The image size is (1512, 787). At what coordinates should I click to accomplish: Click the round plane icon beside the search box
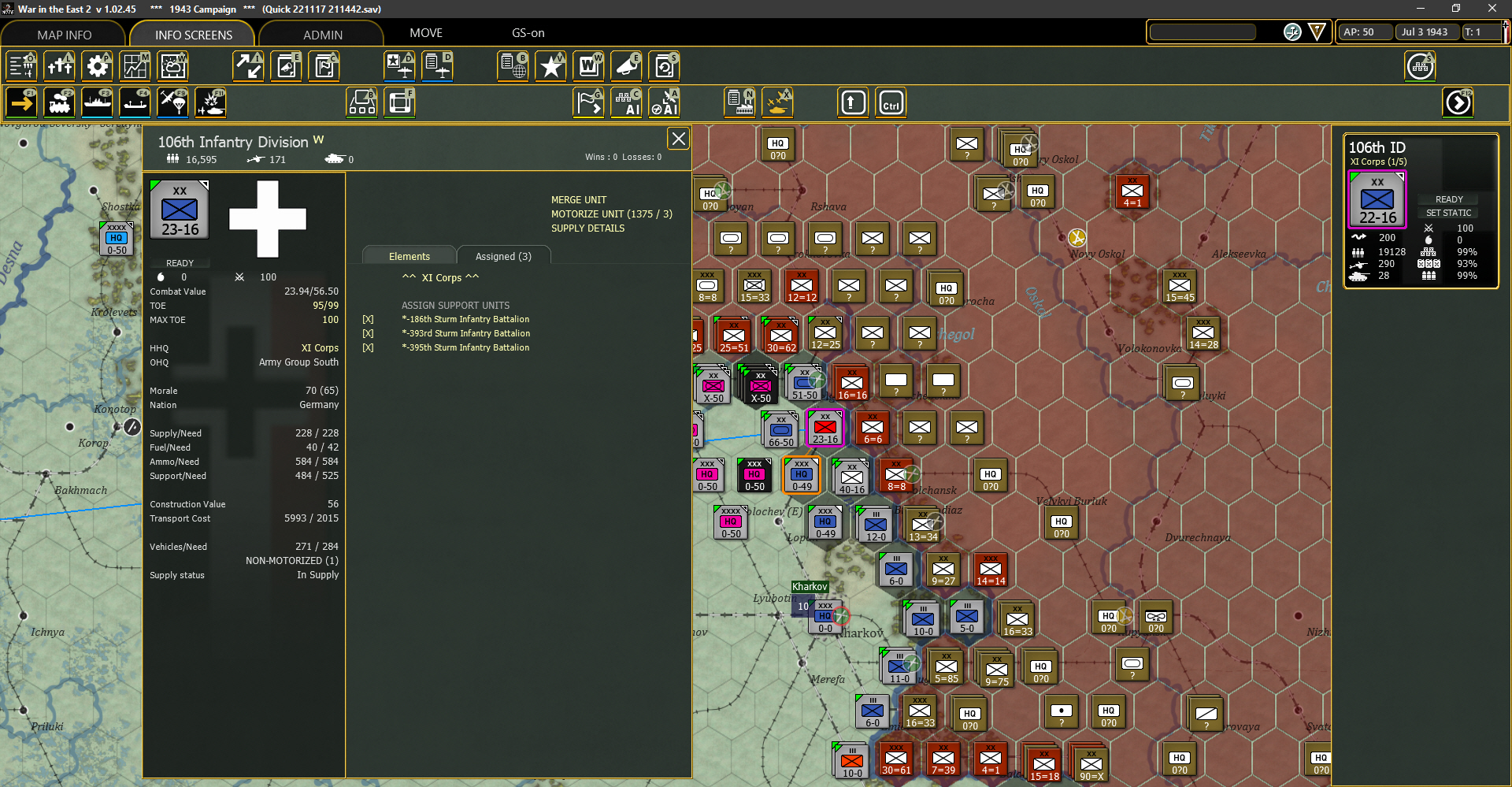coord(1292,32)
